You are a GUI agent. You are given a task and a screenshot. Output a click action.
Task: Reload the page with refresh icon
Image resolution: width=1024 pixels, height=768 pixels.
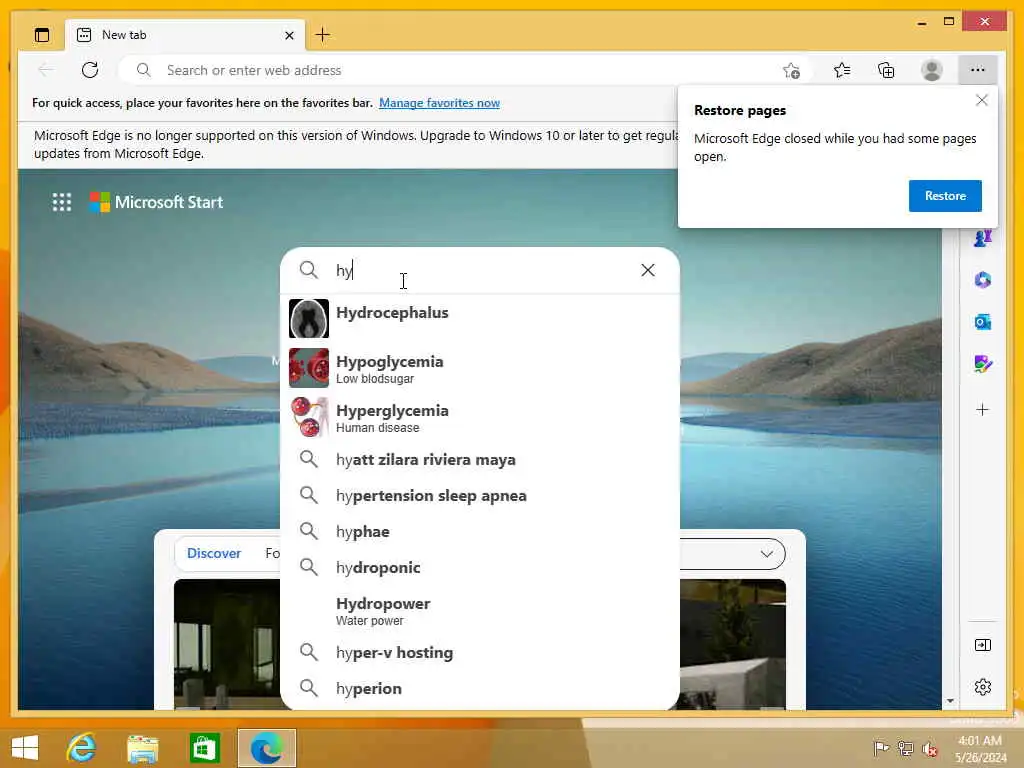pos(90,70)
